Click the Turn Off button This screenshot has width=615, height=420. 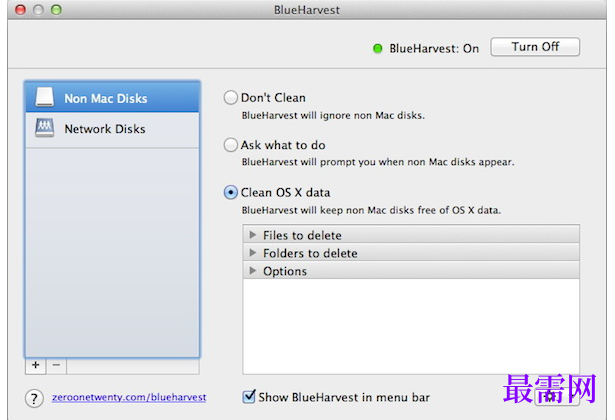click(x=535, y=47)
